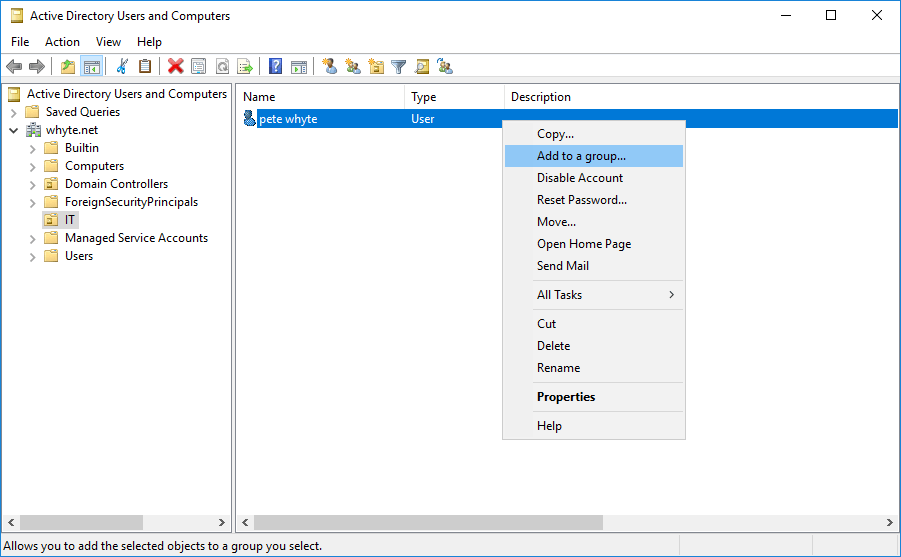
Task: Collapse the whyte.net domain node
Action: pos(13,130)
